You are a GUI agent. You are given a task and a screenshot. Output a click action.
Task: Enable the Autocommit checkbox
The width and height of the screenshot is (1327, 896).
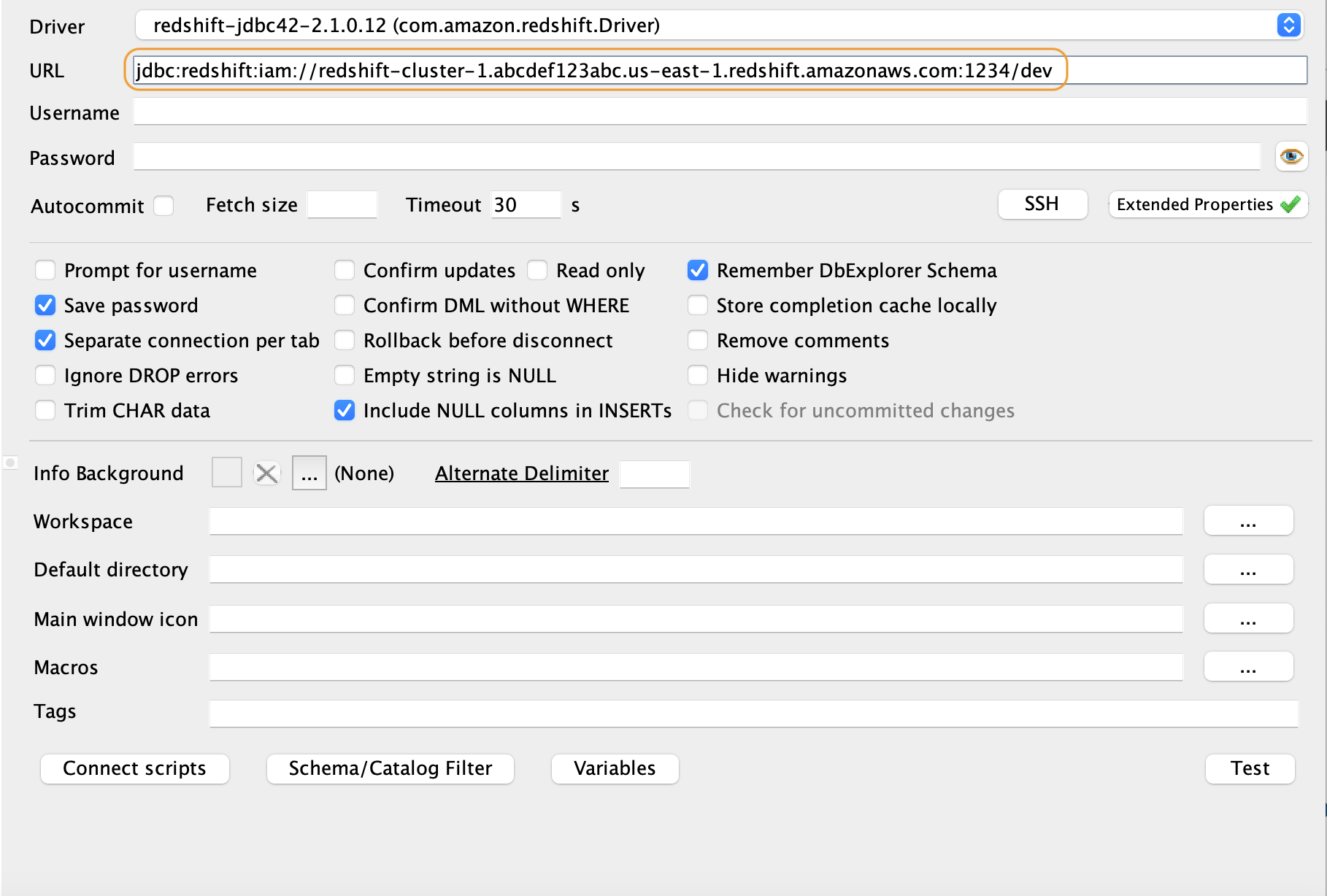(x=164, y=206)
